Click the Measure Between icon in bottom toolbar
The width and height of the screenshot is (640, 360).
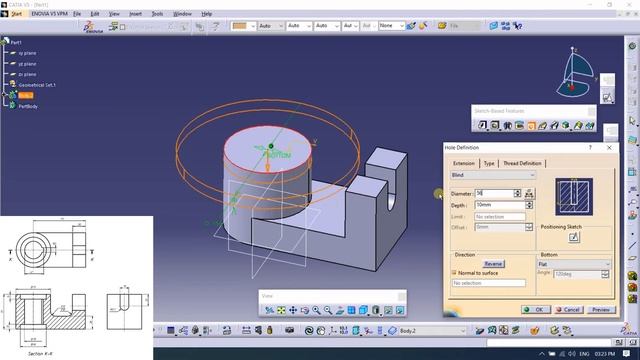246,331
